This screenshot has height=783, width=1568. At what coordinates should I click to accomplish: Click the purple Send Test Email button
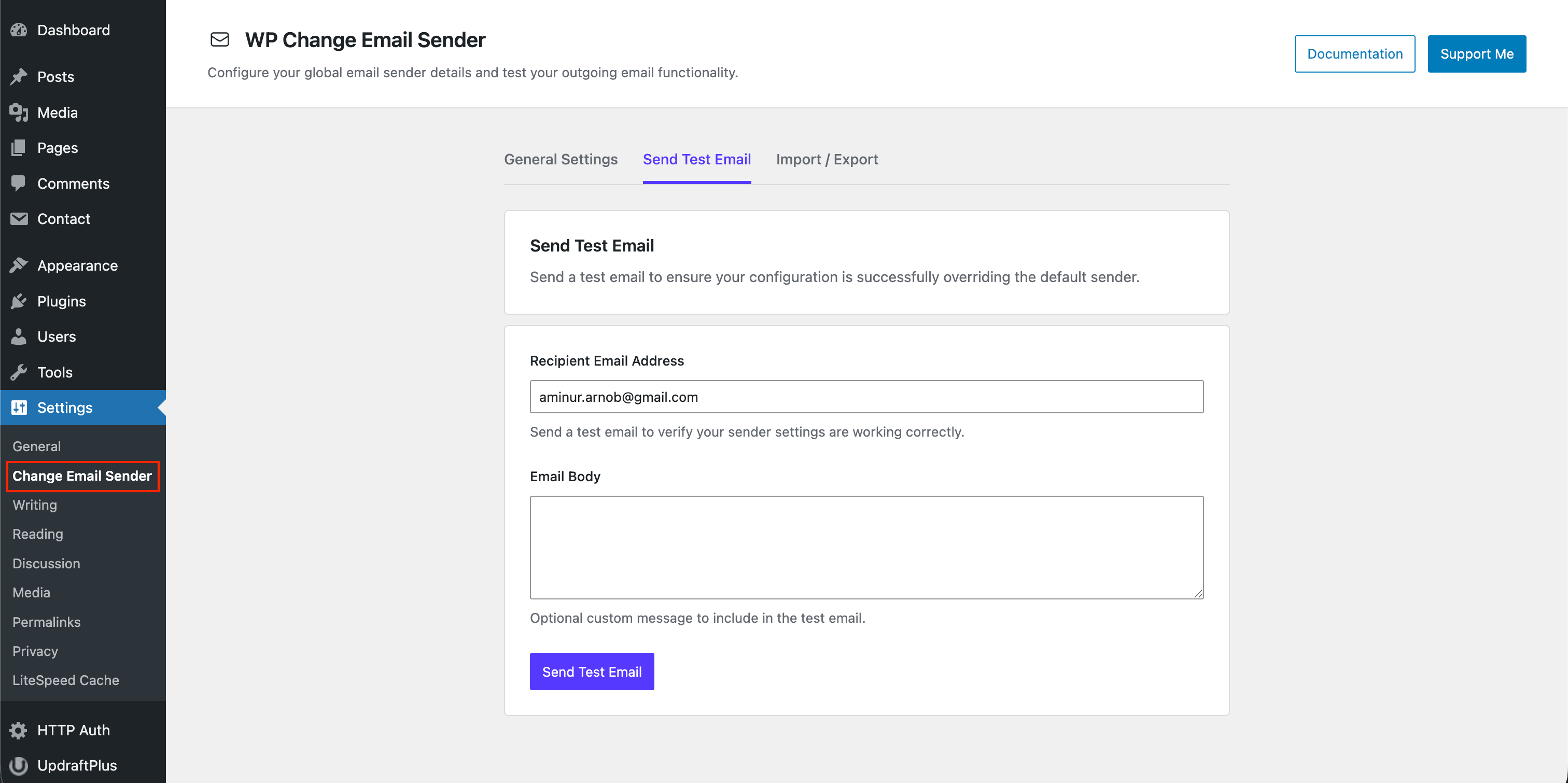tap(592, 672)
